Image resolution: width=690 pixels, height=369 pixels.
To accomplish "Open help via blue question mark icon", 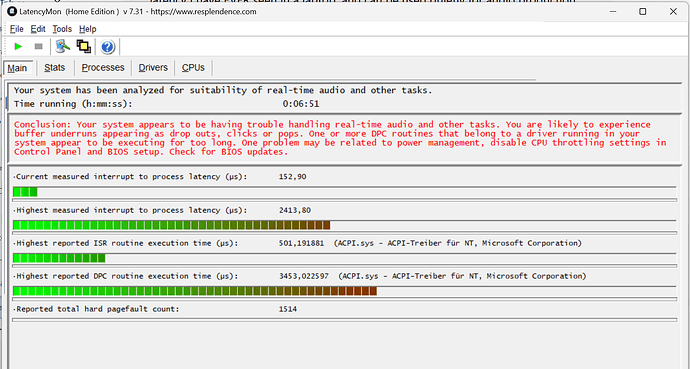I will tap(107, 47).
